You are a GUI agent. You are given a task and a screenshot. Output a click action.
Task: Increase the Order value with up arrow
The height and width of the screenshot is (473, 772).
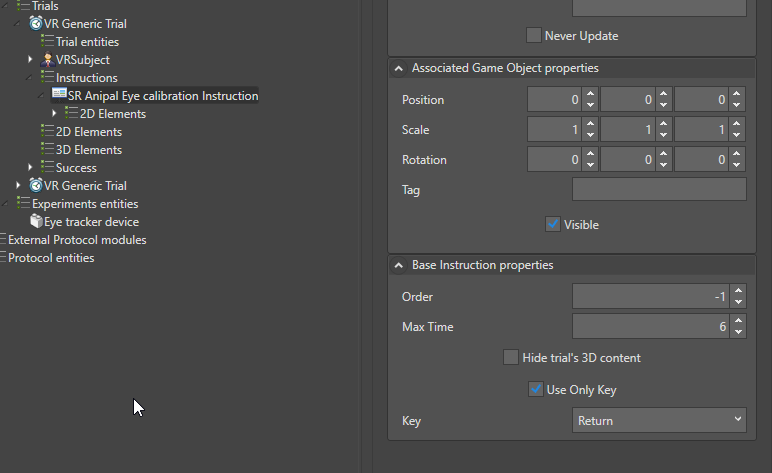tap(739, 291)
